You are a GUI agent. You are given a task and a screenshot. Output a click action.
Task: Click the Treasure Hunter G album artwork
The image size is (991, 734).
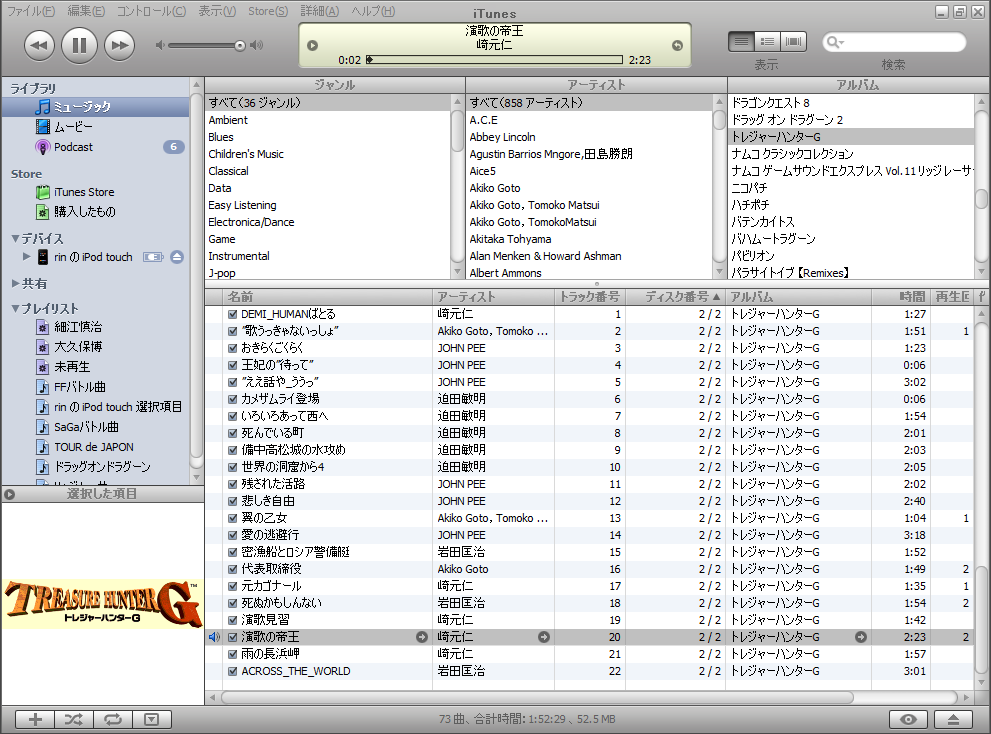click(x=102, y=605)
